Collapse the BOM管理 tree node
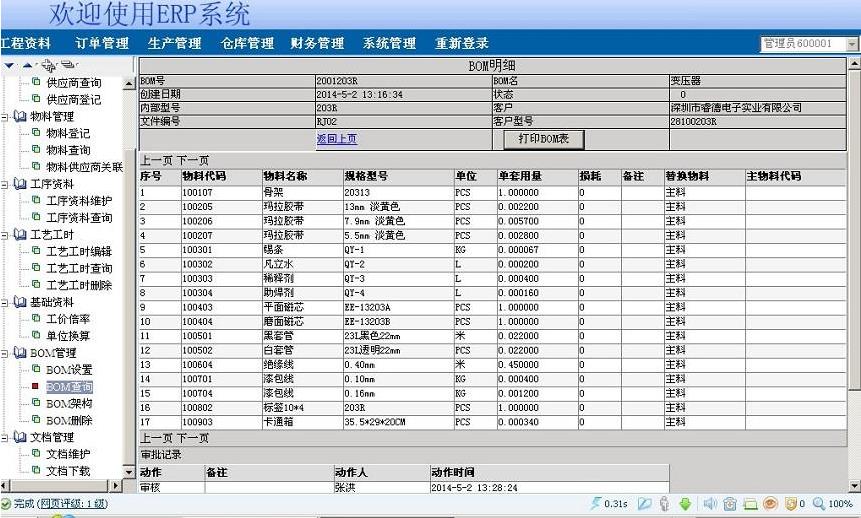Image resolution: width=861 pixels, height=518 pixels. pos(6,353)
